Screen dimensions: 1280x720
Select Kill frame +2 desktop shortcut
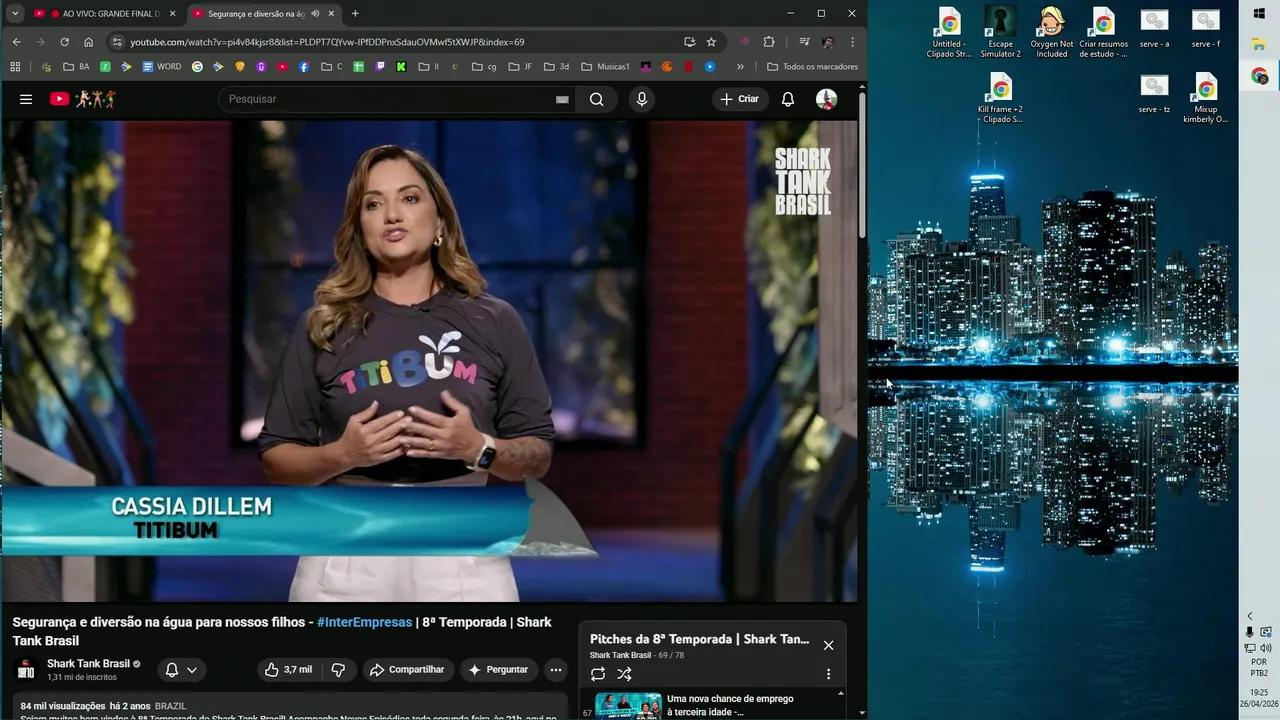[x=1000, y=98]
